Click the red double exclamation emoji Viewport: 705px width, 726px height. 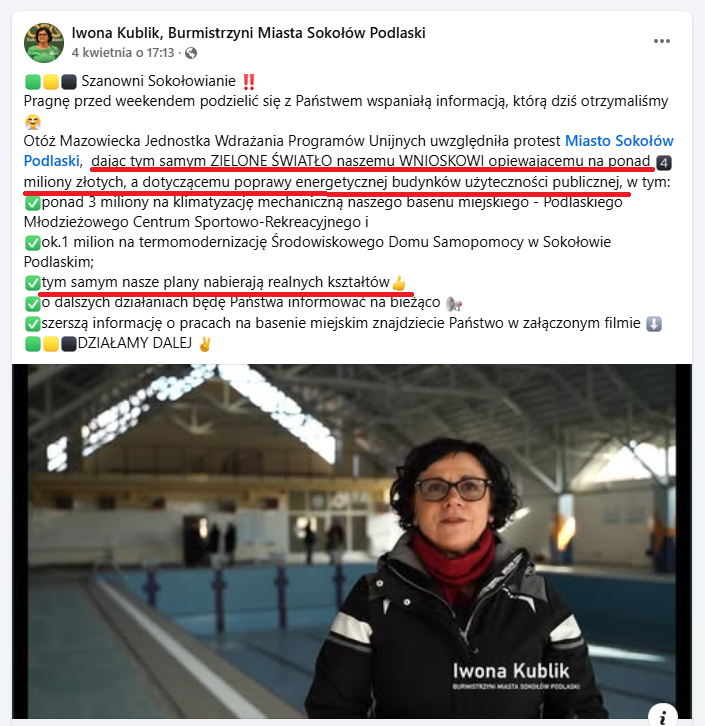pyautogui.click(x=249, y=81)
